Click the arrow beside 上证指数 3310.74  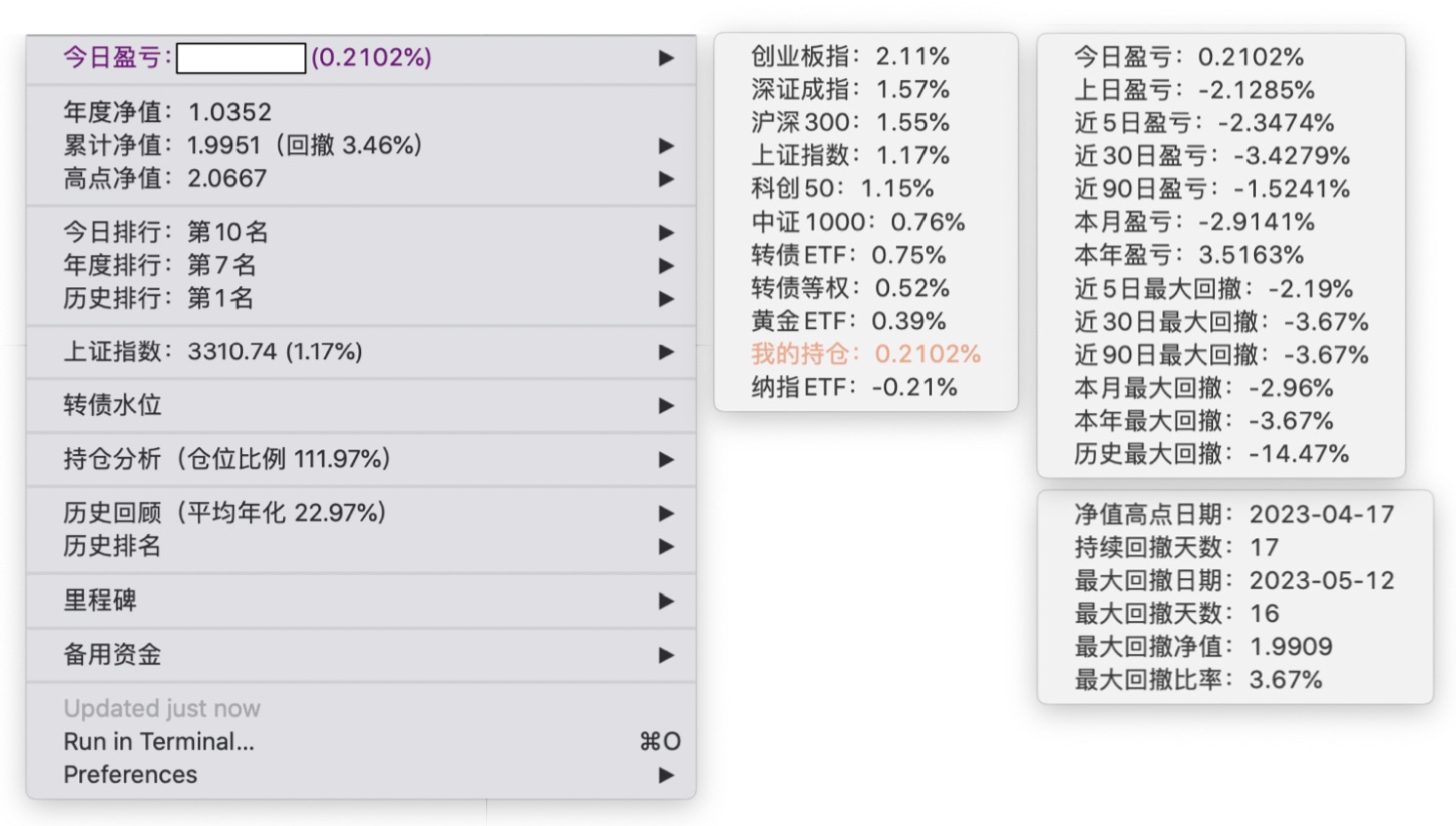point(667,351)
